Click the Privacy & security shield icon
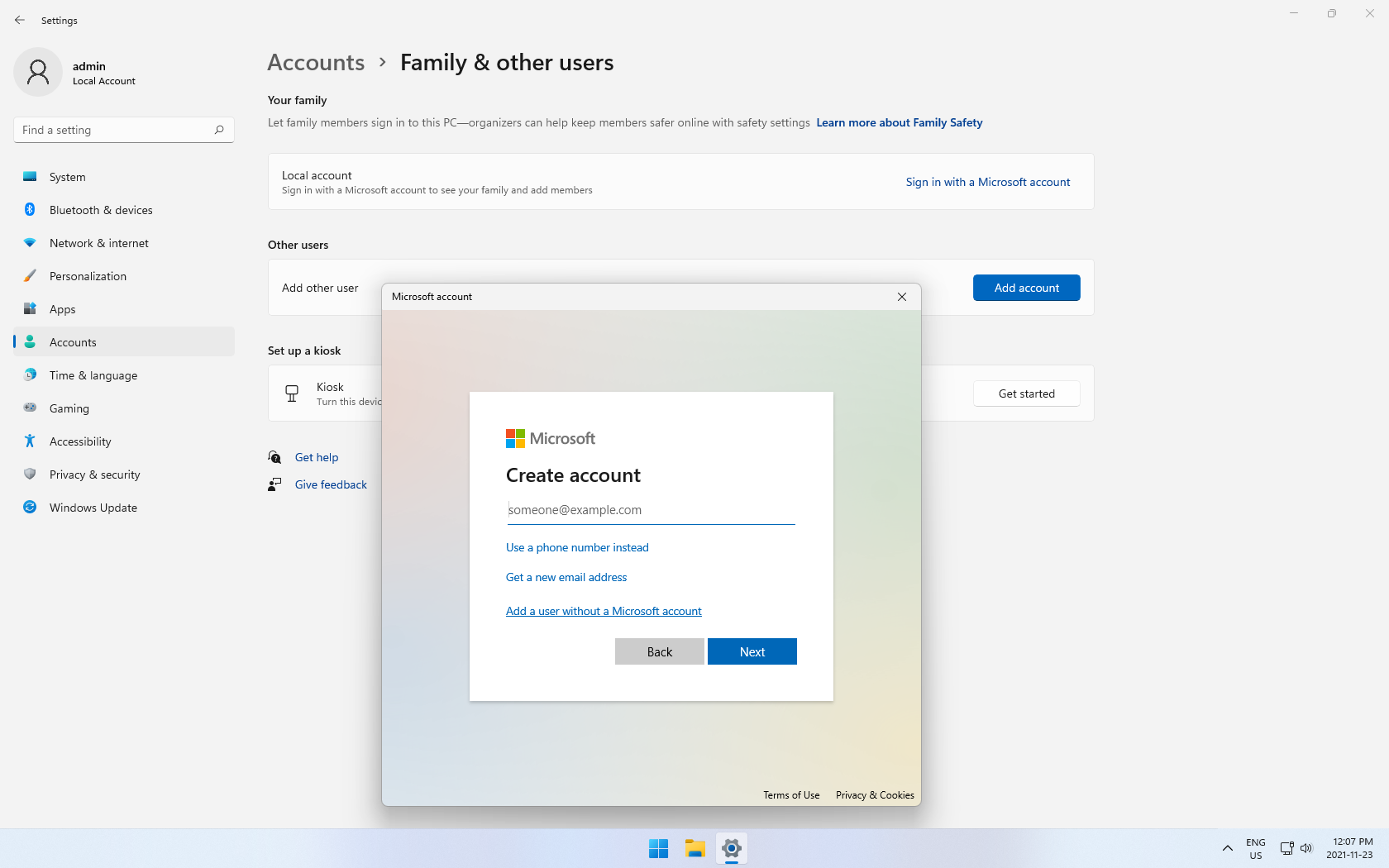 point(30,475)
